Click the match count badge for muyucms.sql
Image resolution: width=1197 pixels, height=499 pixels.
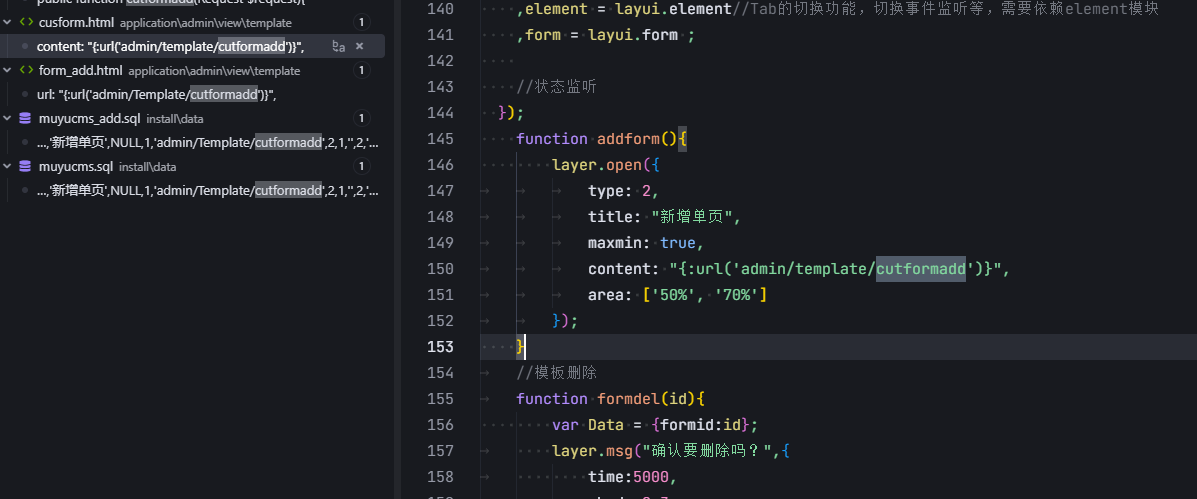[361, 166]
